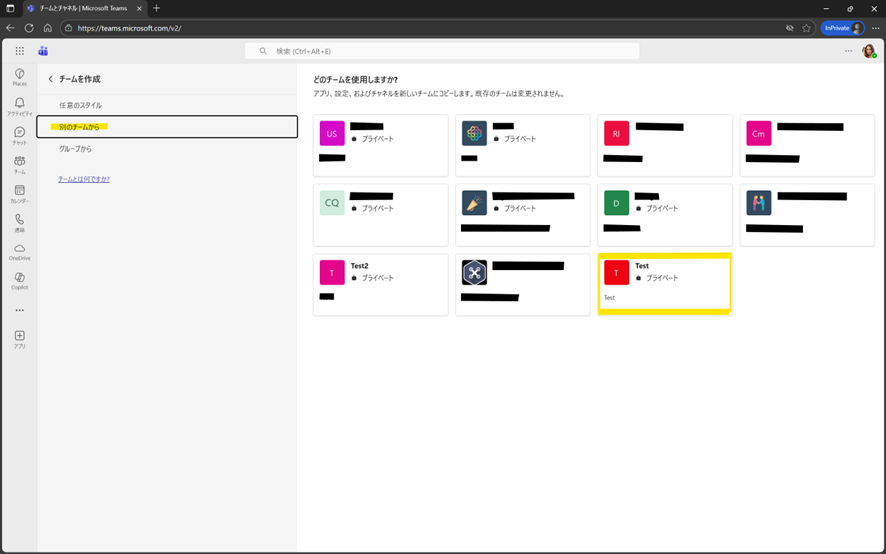This screenshot has width=886, height=554.
Task: Click the どのチームを使用しますか? heading
Action: (x=355, y=80)
